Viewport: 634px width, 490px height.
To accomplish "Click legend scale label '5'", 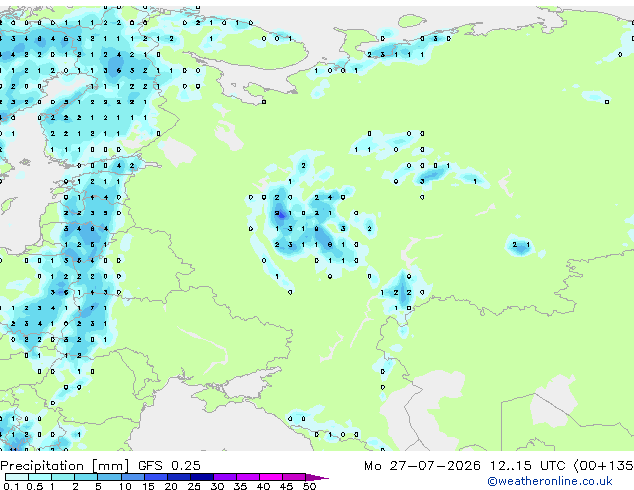I will tap(98, 486).
